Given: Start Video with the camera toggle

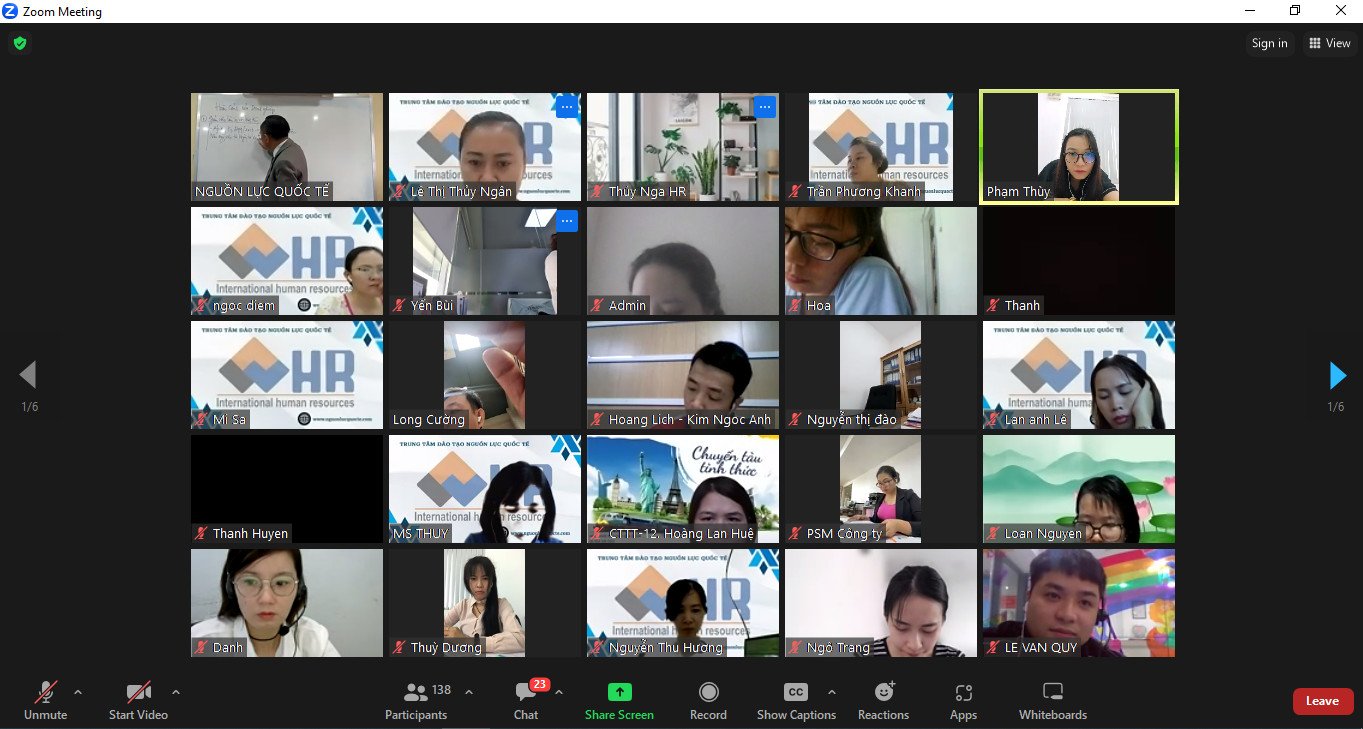Looking at the screenshot, I should [138, 701].
